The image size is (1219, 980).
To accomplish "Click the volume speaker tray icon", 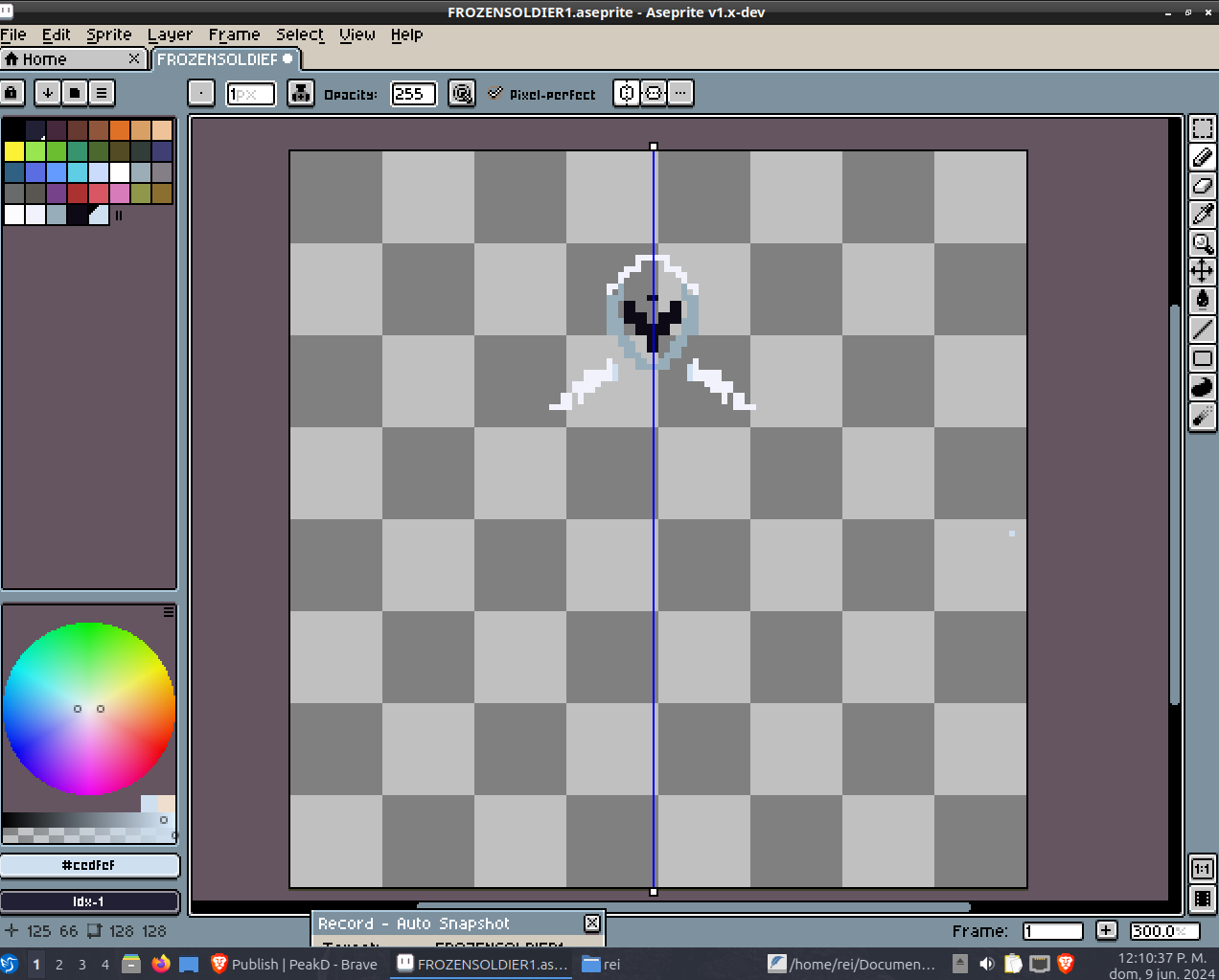I will pyautogui.click(x=986, y=964).
